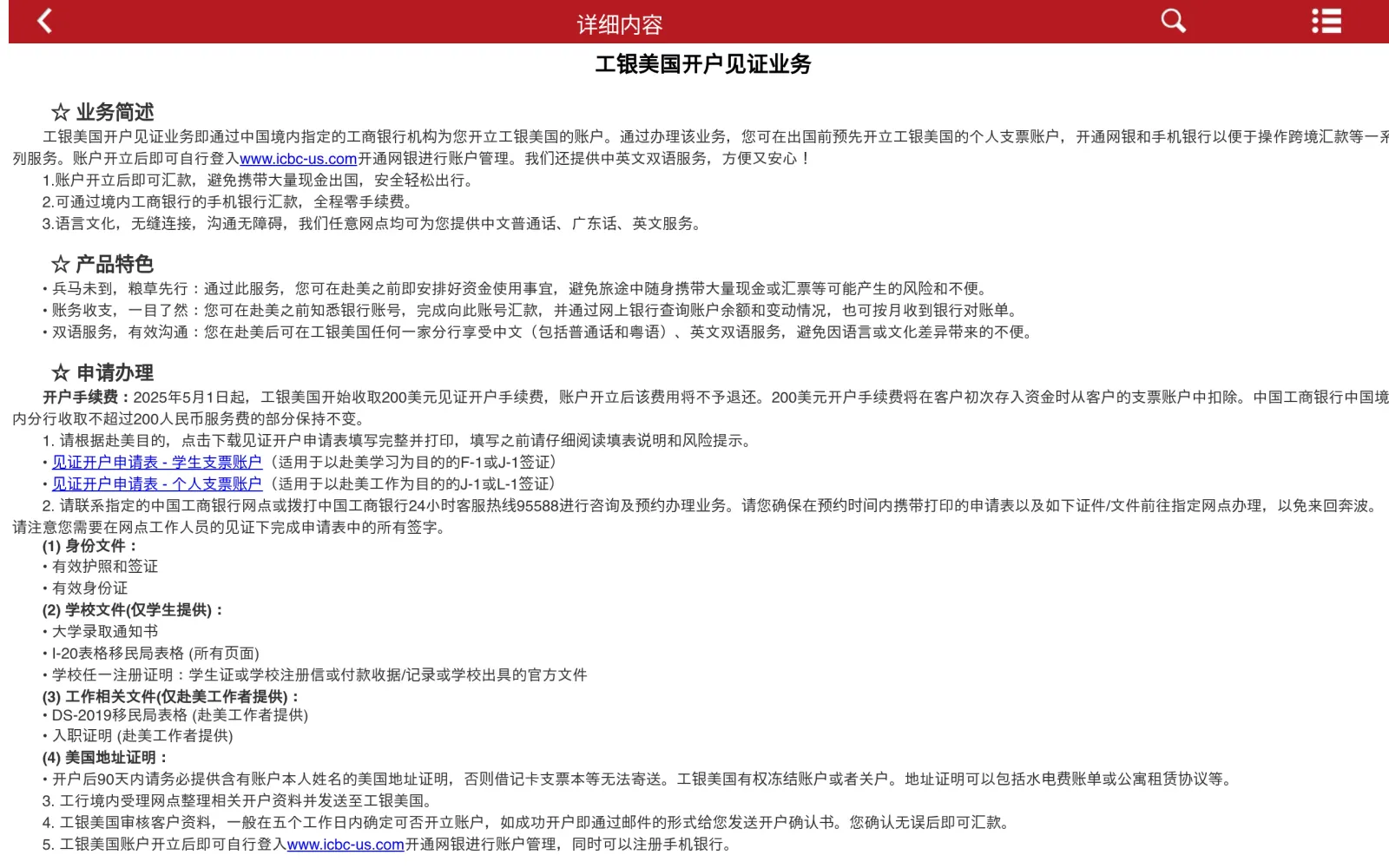Click the (4) 美国地址证明： heading
Image resolution: width=1389 pixels, height=868 pixels.
(x=105, y=758)
